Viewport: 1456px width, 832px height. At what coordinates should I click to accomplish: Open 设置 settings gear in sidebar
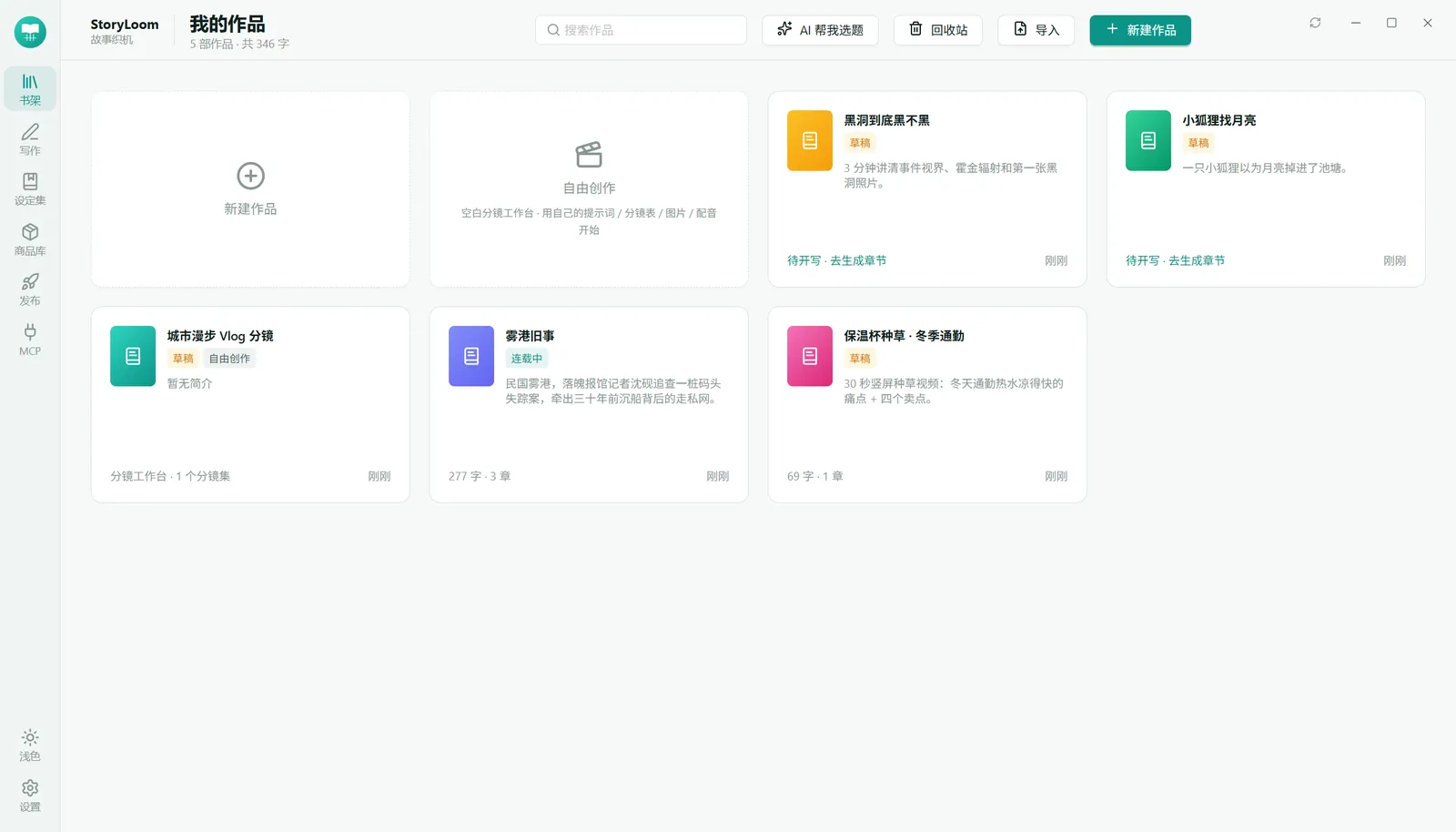(x=30, y=795)
